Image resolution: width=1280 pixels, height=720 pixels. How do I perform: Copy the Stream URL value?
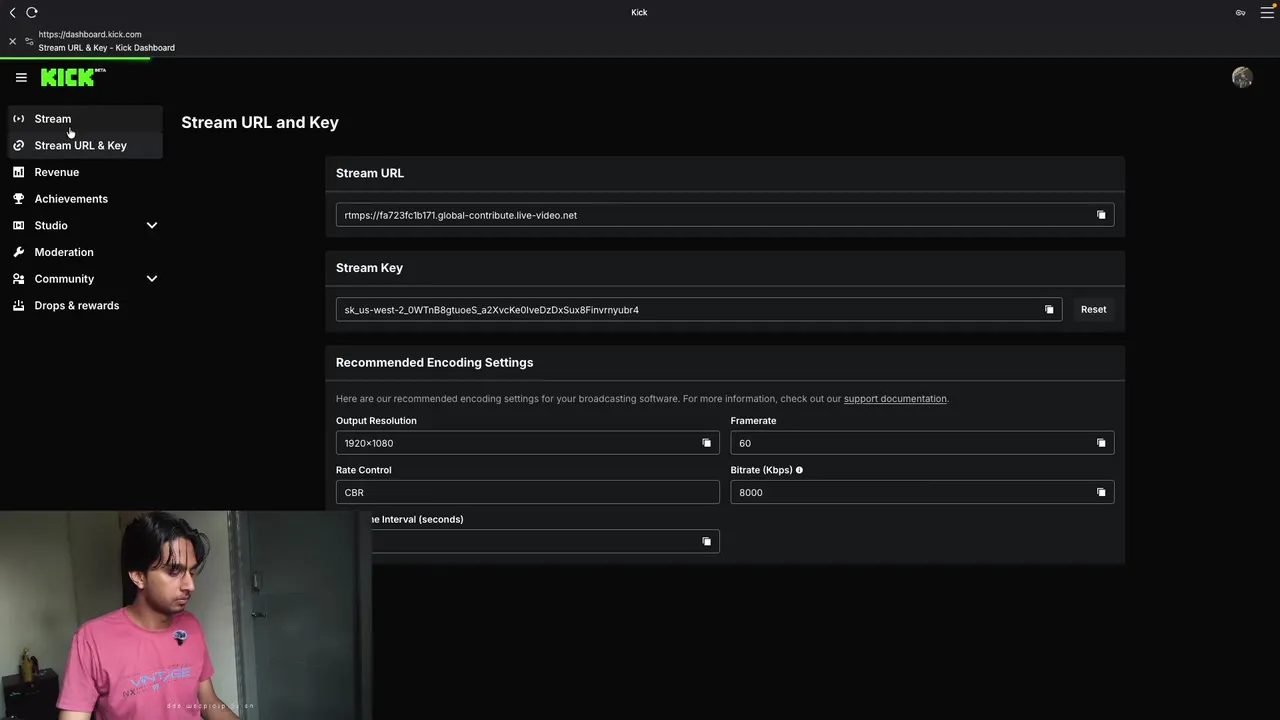(x=1101, y=215)
